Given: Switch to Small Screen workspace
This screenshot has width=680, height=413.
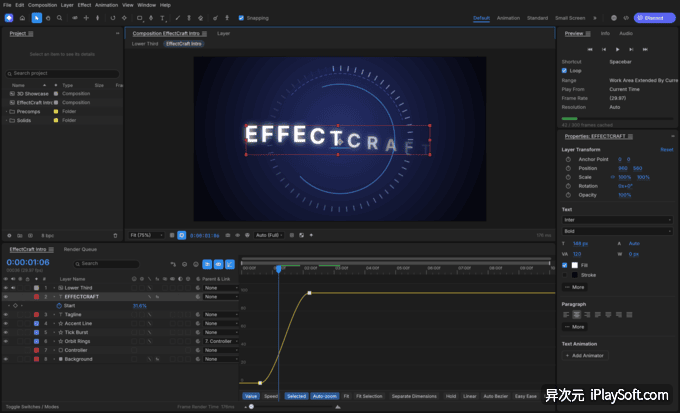Looking at the screenshot, I should pyautogui.click(x=570, y=18).
